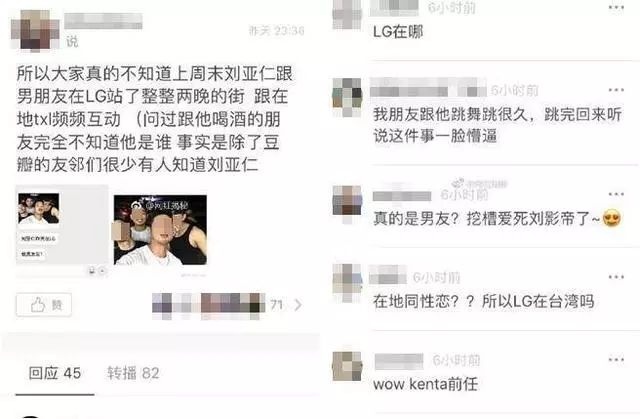View the avatar of the 真的是男友 commenter
The height and width of the screenshot is (419, 640).
[x=347, y=203]
